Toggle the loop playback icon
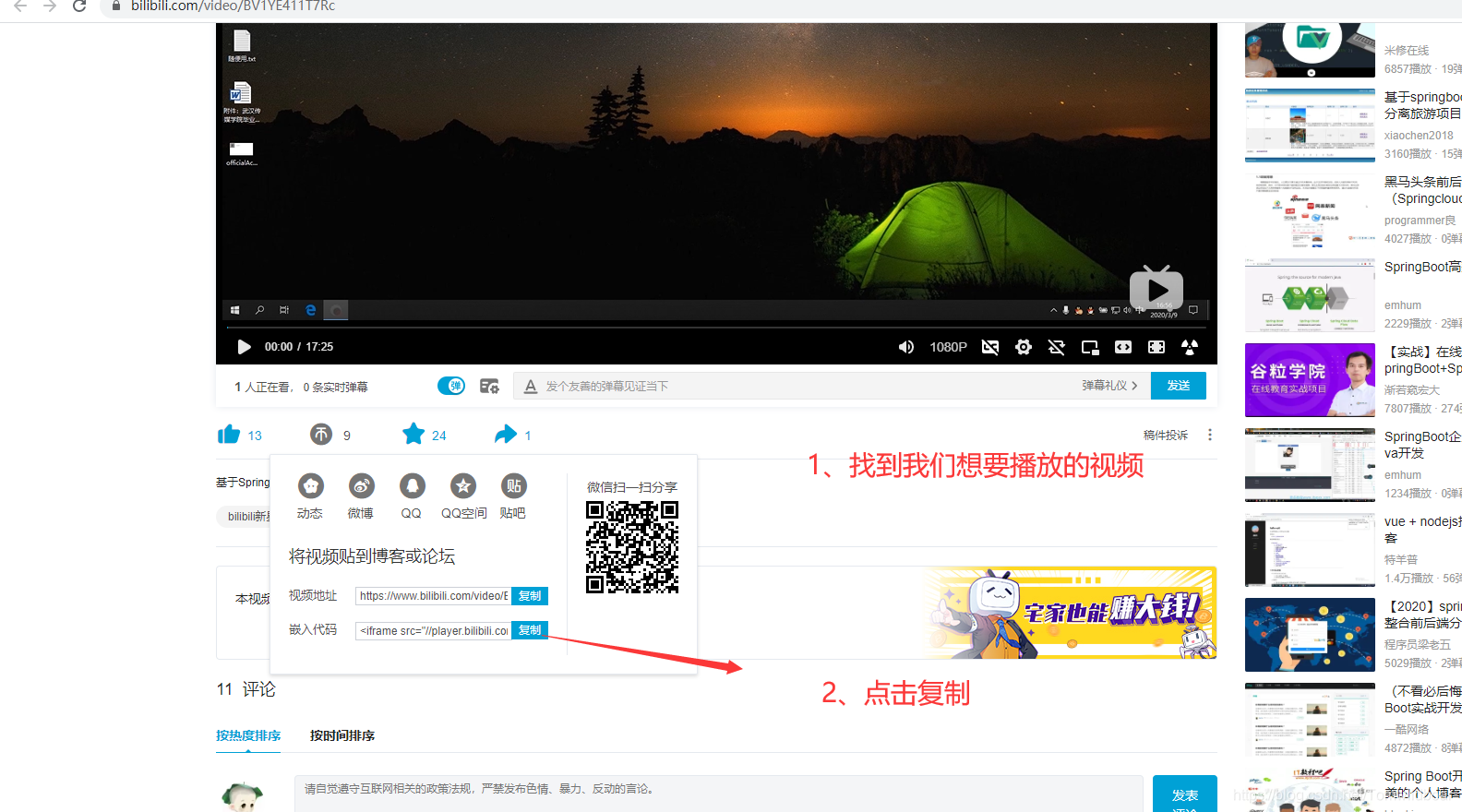 [x=1057, y=347]
